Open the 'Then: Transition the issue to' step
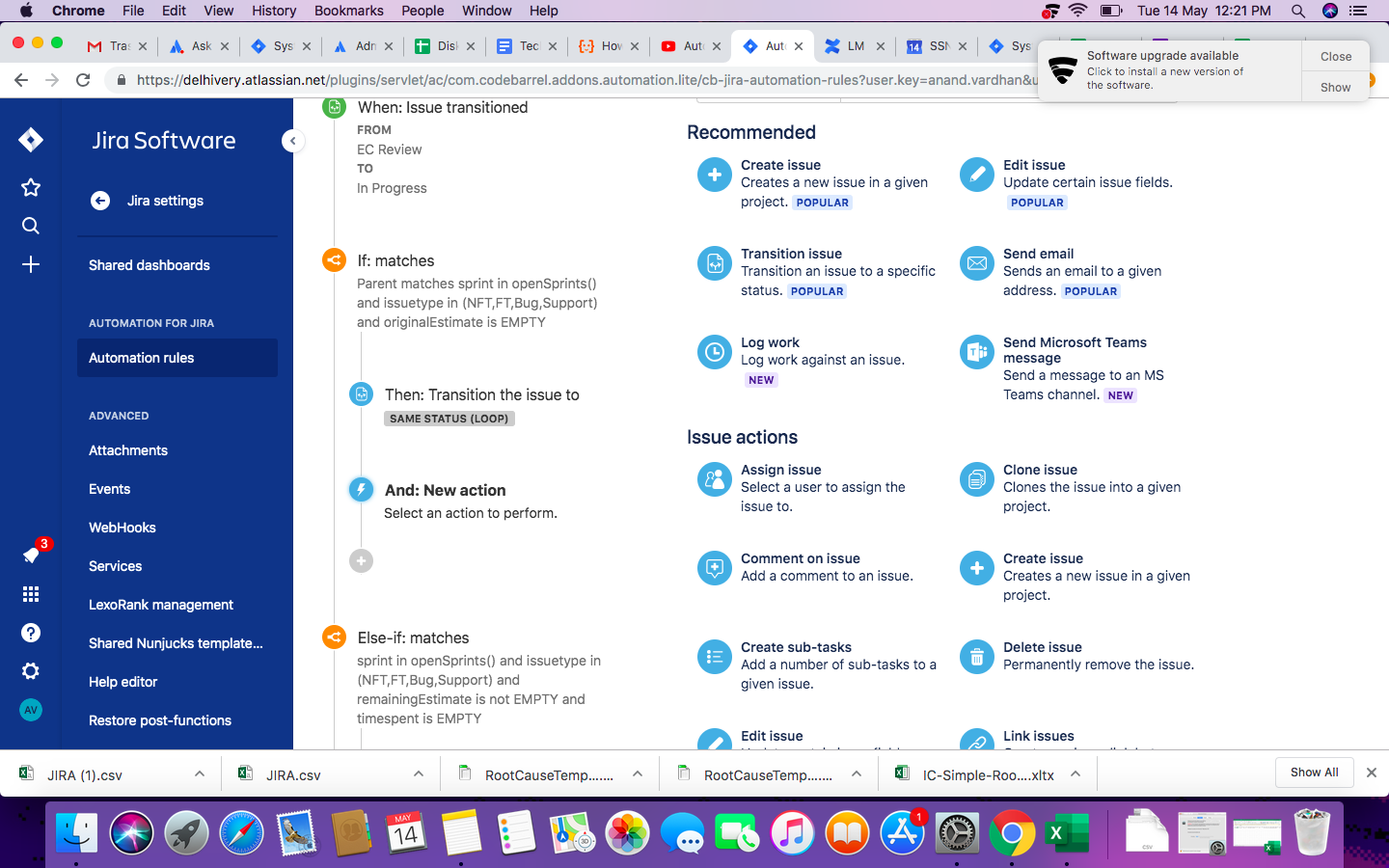 (481, 394)
